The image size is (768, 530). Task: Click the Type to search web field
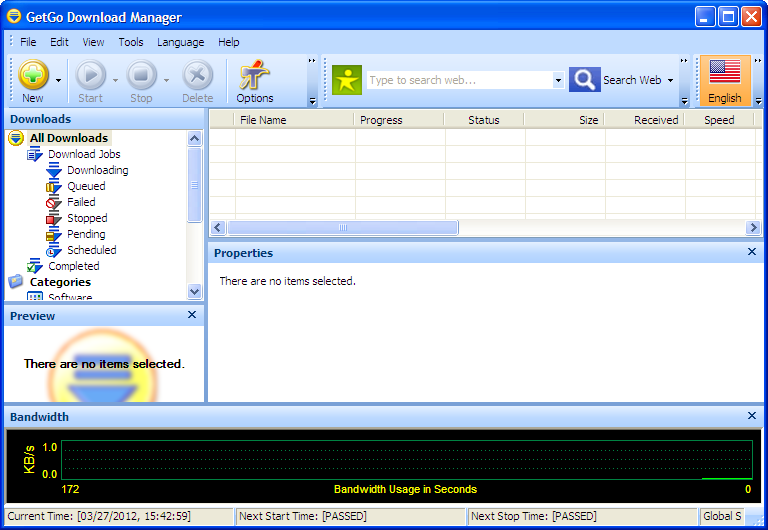pos(458,80)
